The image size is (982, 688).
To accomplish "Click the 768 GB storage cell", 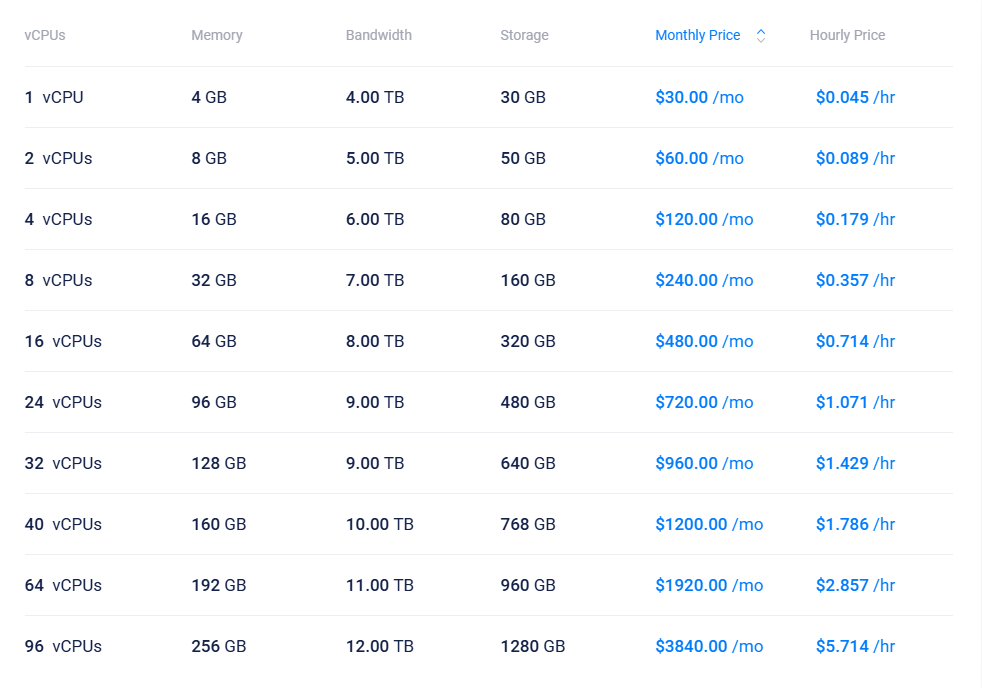I will (x=527, y=524).
